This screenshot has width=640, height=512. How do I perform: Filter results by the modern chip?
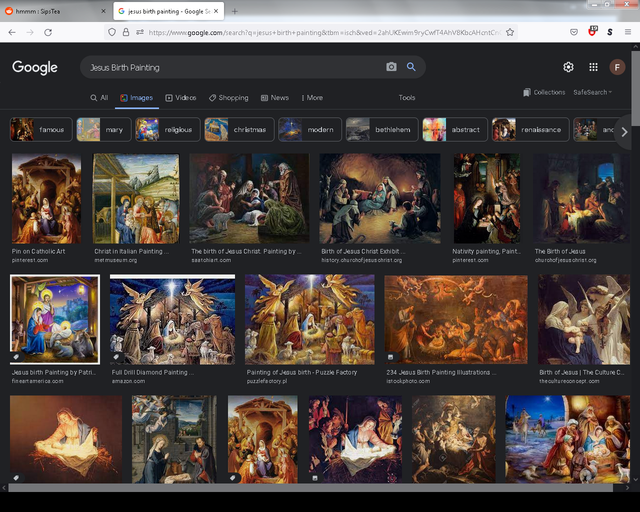tap(310, 129)
